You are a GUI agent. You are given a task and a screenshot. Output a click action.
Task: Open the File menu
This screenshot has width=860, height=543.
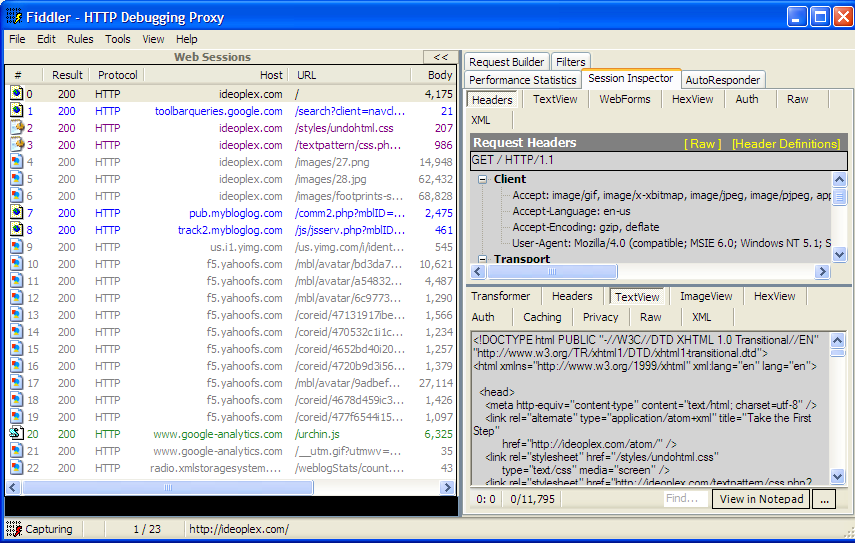click(x=17, y=39)
